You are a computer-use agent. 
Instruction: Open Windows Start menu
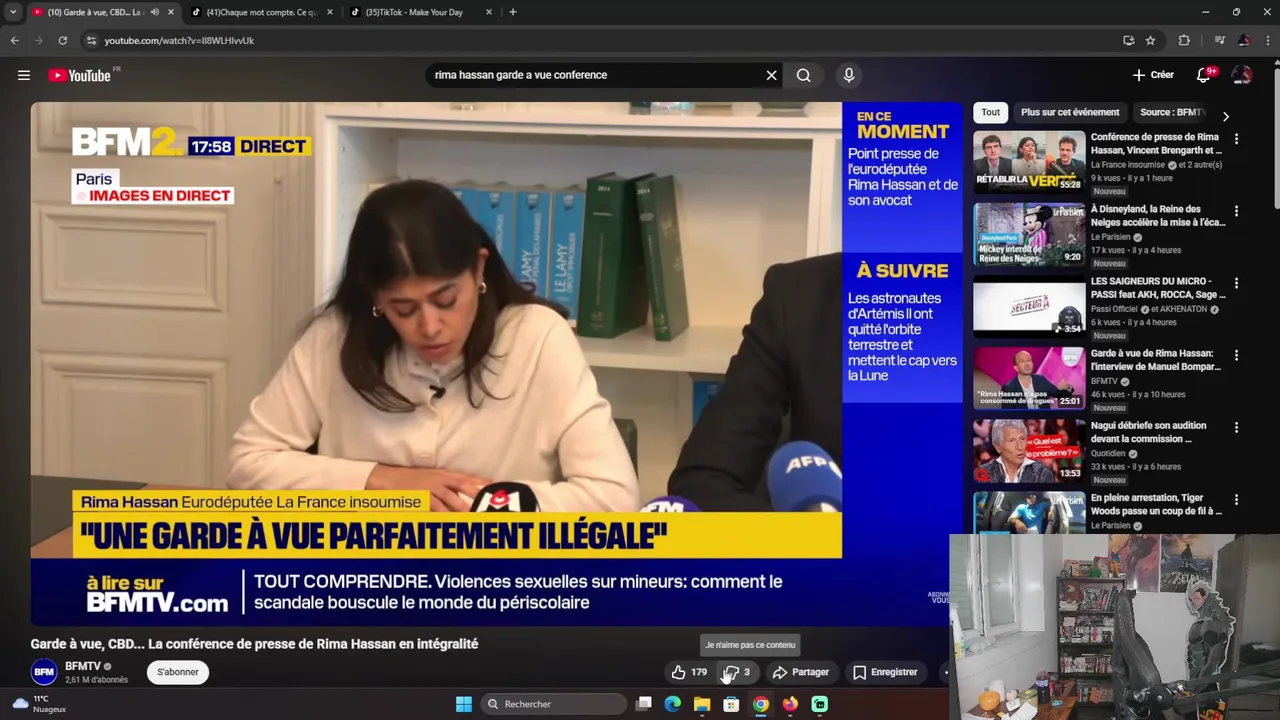coord(464,704)
